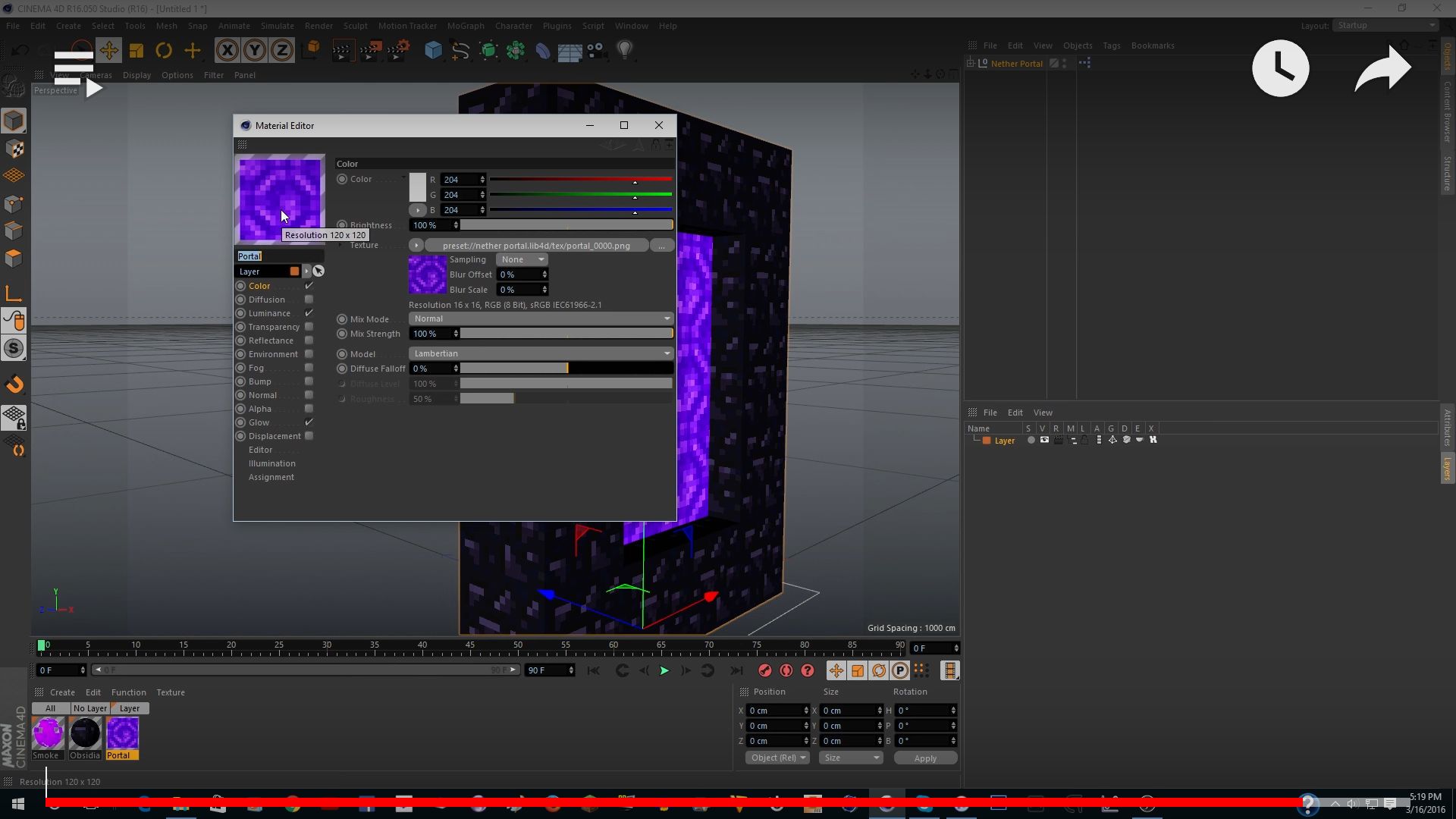
Task: Toggle Parameter keyframe recording P icon
Action: click(x=900, y=670)
